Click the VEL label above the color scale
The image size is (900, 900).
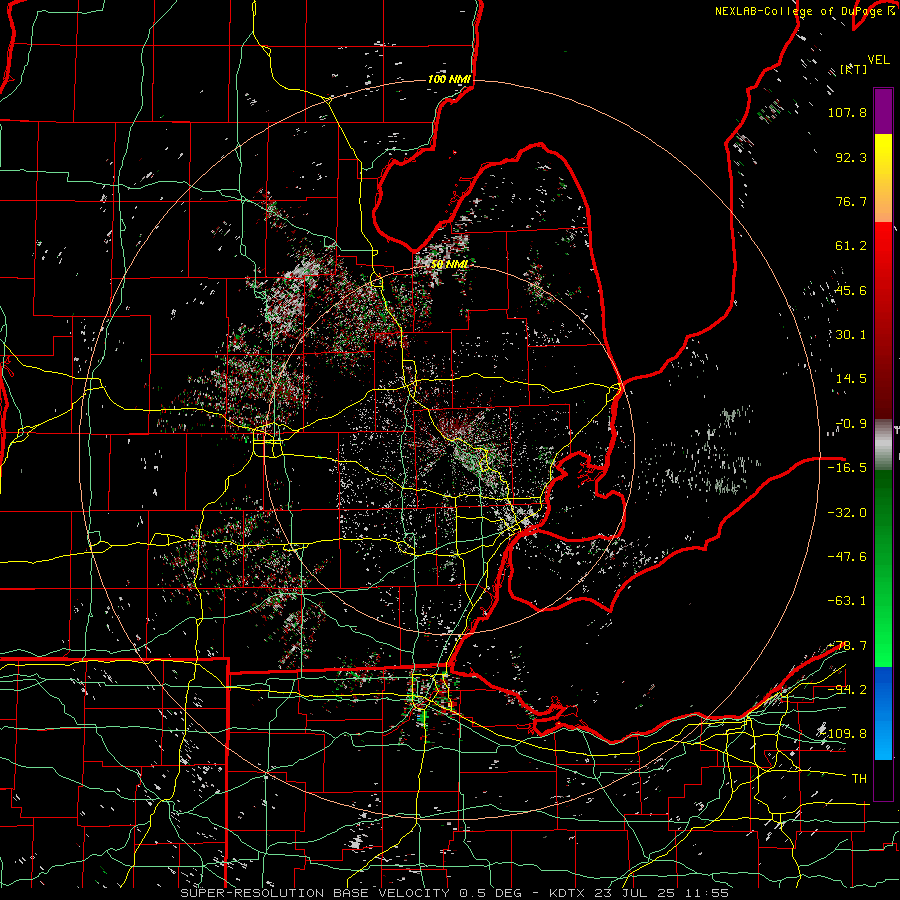(878, 60)
